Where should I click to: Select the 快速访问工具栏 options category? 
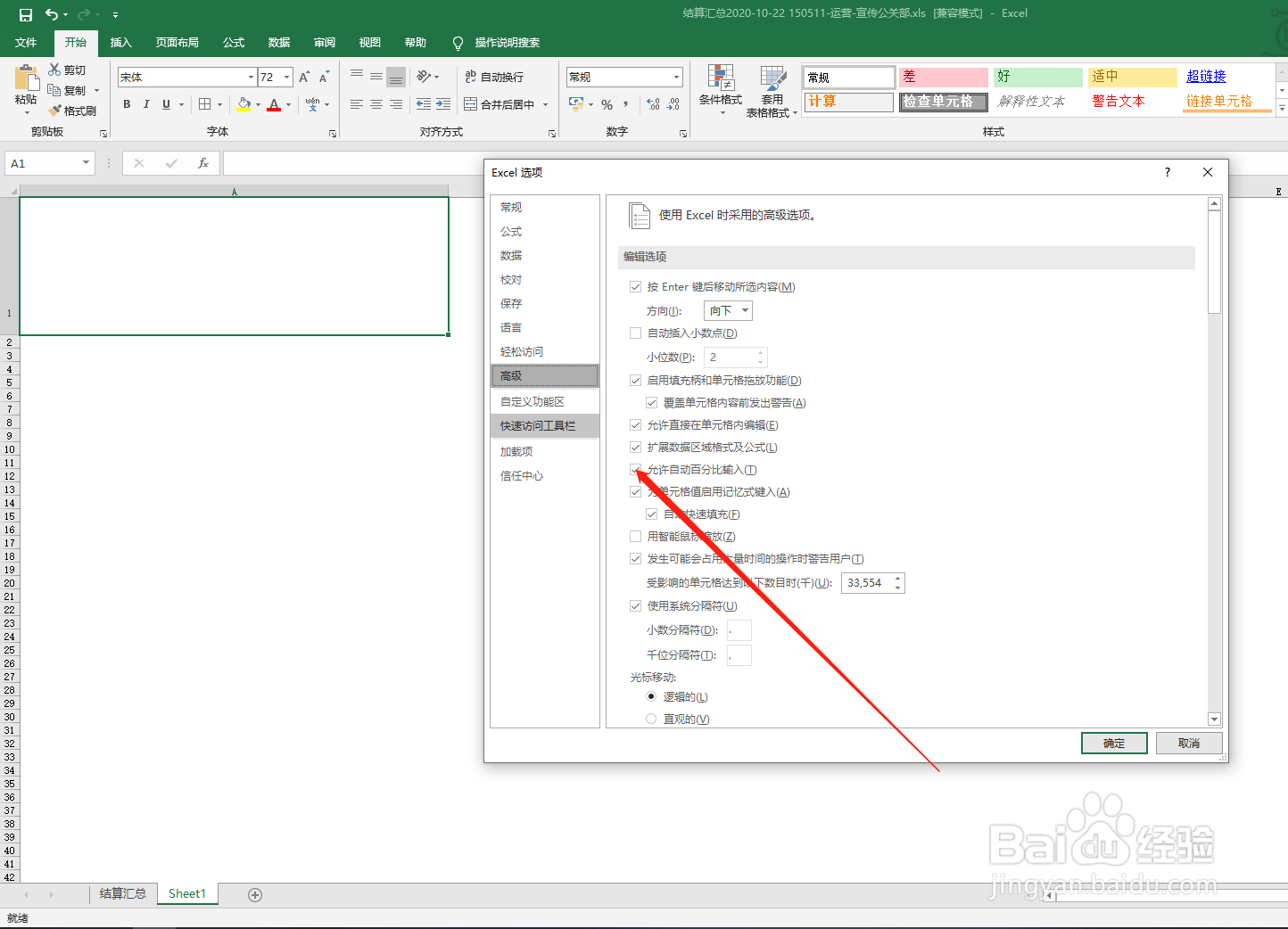pyautogui.click(x=545, y=426)
